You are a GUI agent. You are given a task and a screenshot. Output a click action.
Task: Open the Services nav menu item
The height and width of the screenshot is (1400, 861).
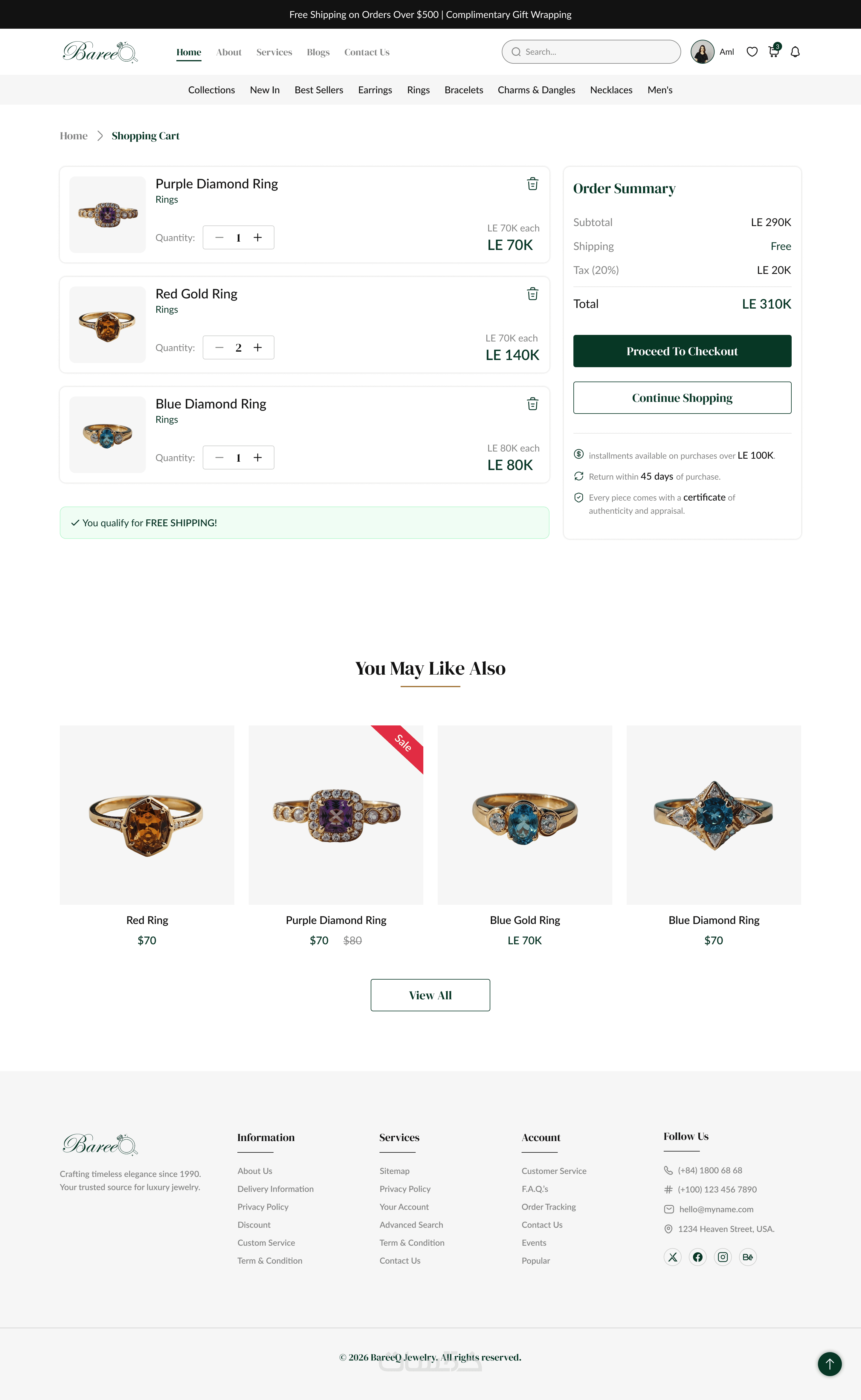click(274, 52)
